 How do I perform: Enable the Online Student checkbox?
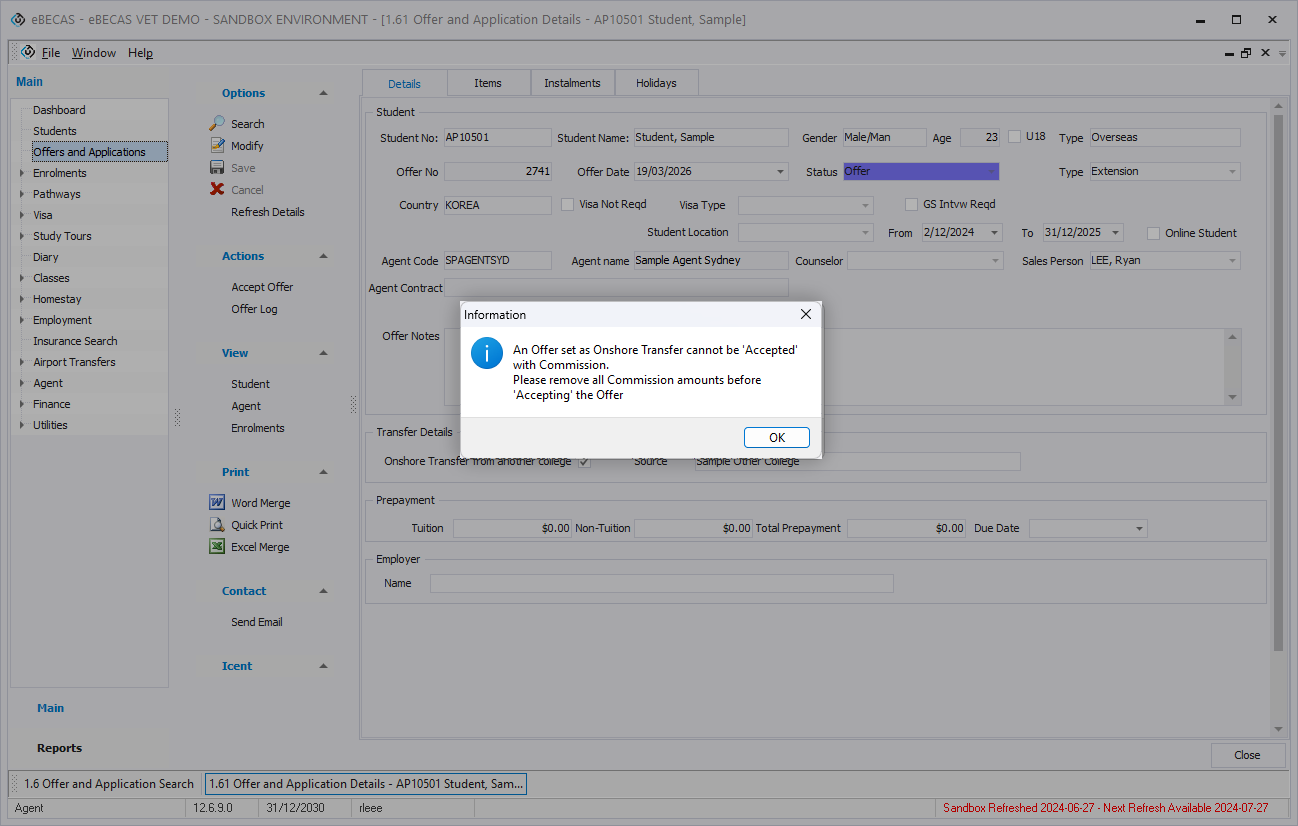[x=1153, y=233]
